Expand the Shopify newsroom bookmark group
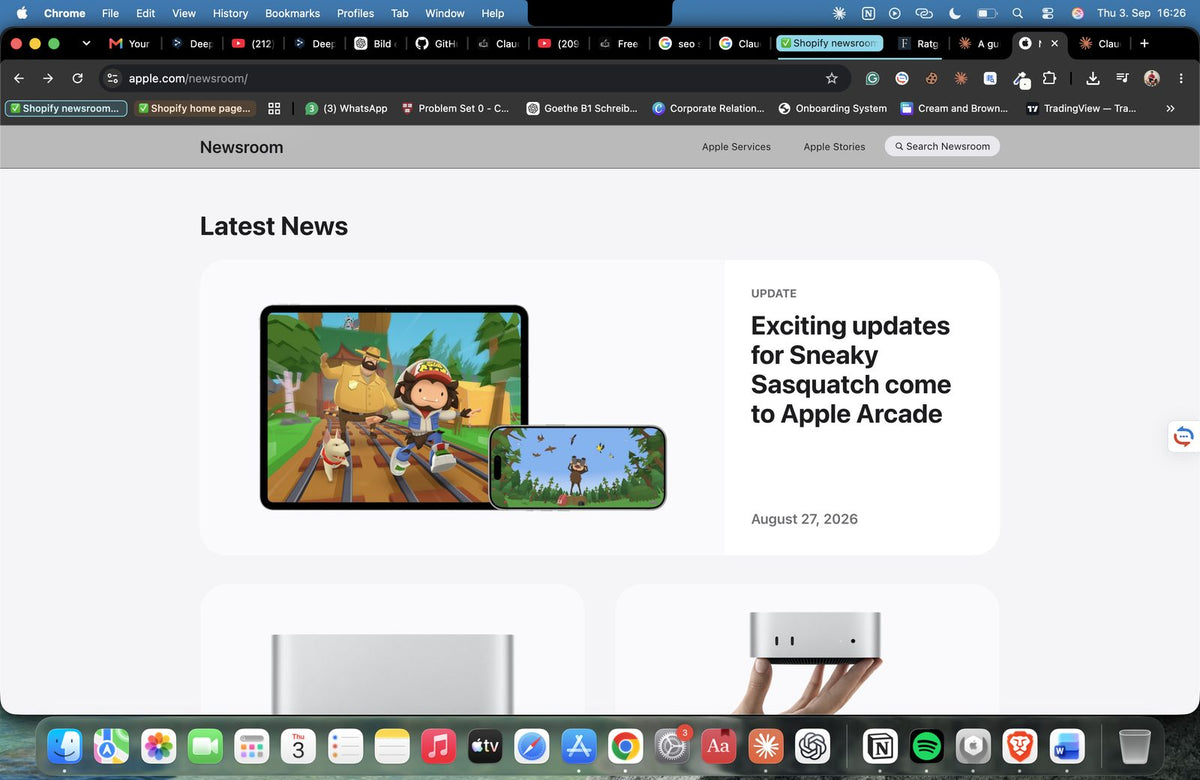Screen dimensions: 1200x780 coord(65,108)
